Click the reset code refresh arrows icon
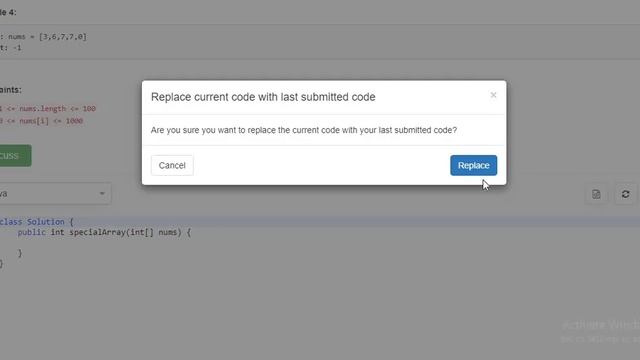The image size is (640, 360). [625, 194]
